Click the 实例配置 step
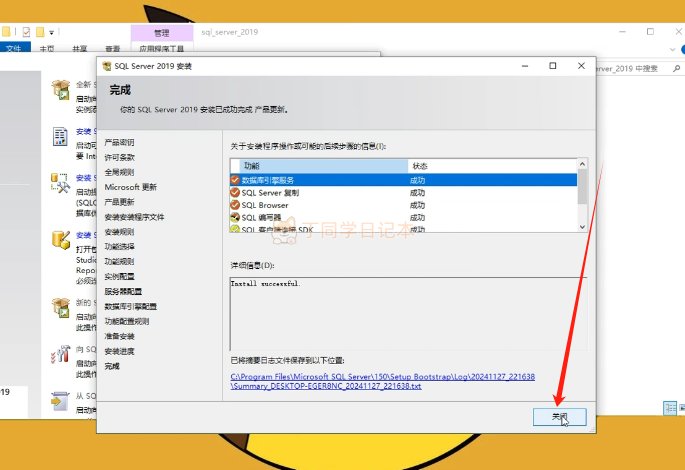The height and width of the screenshot is (470, 685). pyautogui.click(x=119, y=276)
